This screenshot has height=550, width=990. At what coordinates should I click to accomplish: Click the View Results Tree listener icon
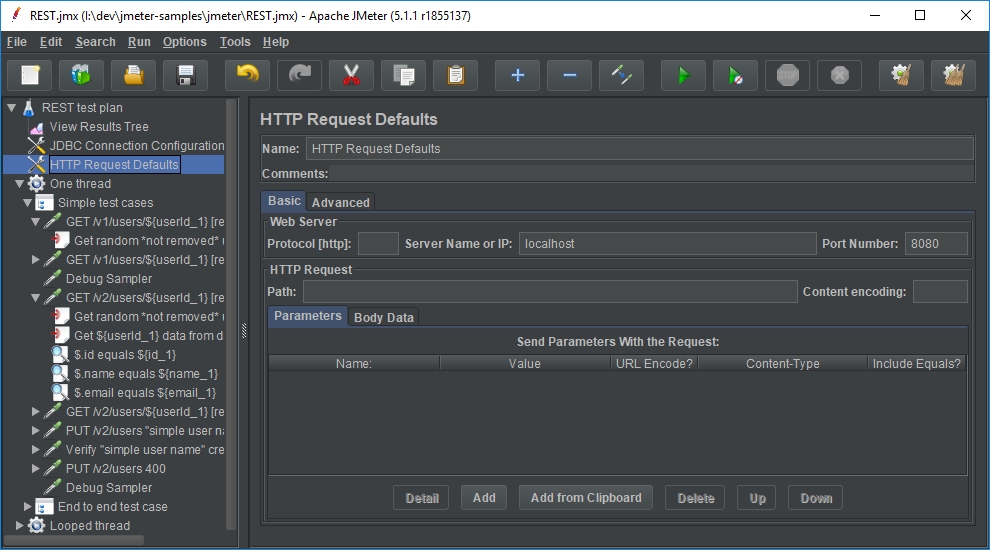coord(37,127)
